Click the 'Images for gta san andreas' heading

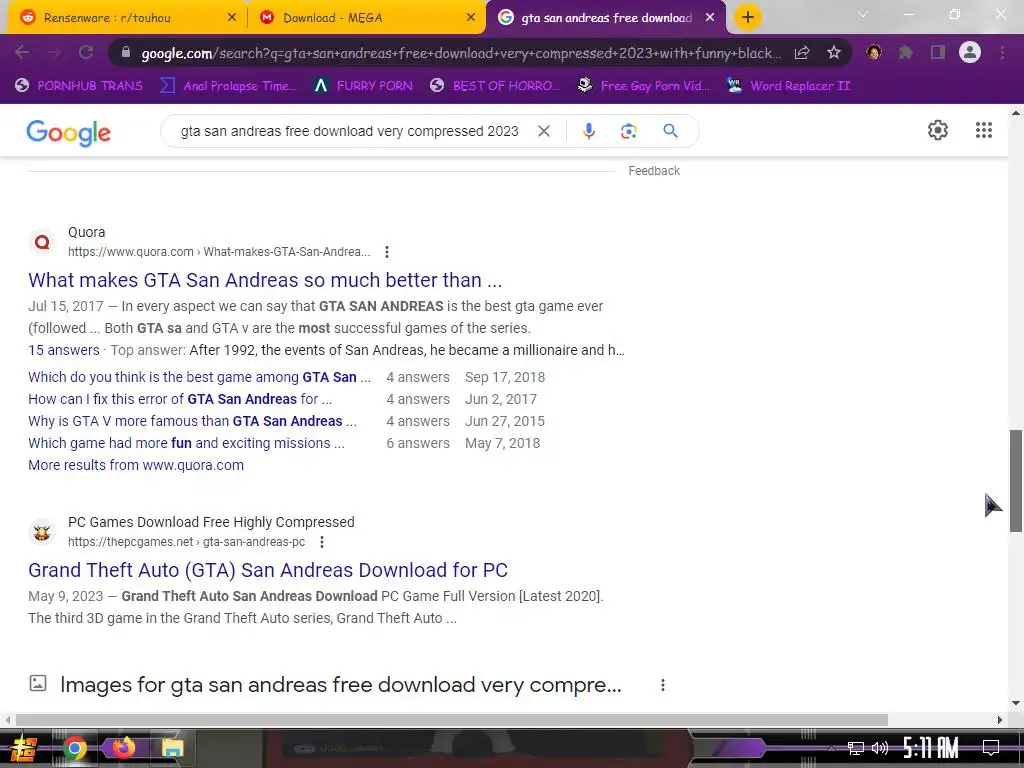[340, 685]
